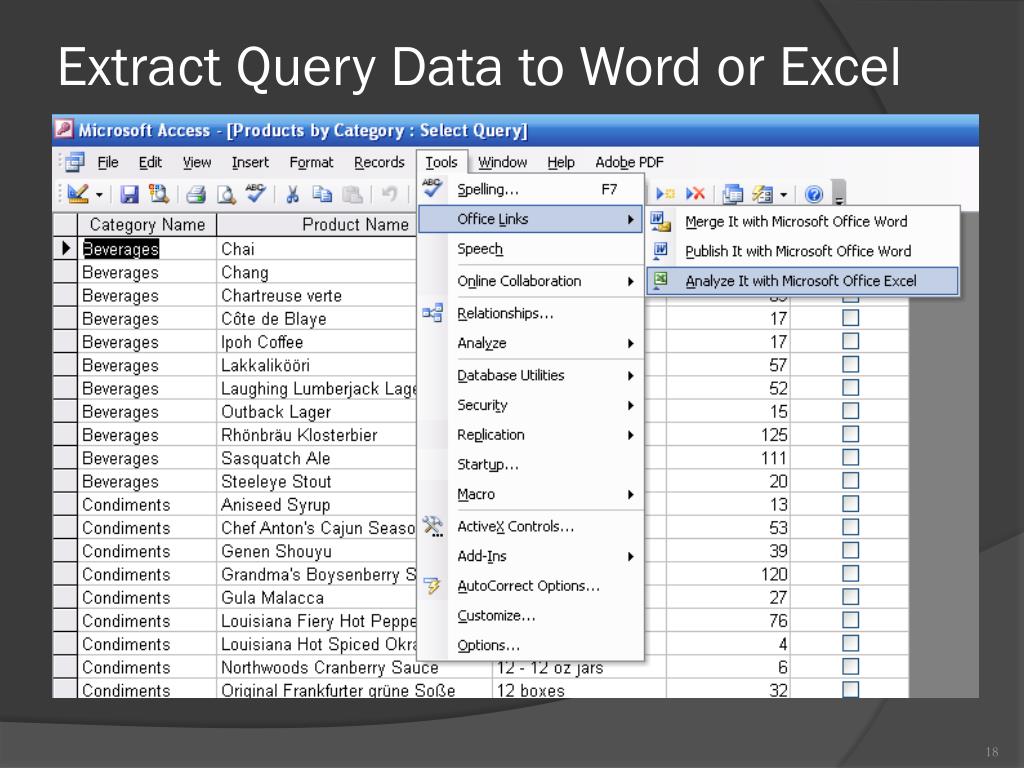Click the New Record toolbar icon

[665, 194]
